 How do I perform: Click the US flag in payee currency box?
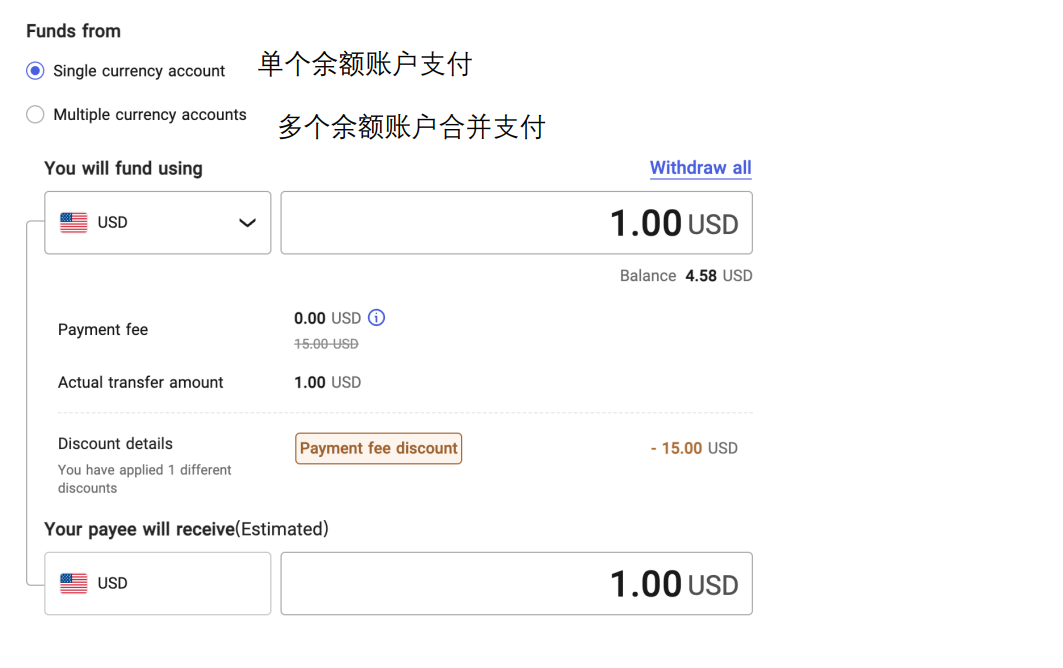coord(74,584)
